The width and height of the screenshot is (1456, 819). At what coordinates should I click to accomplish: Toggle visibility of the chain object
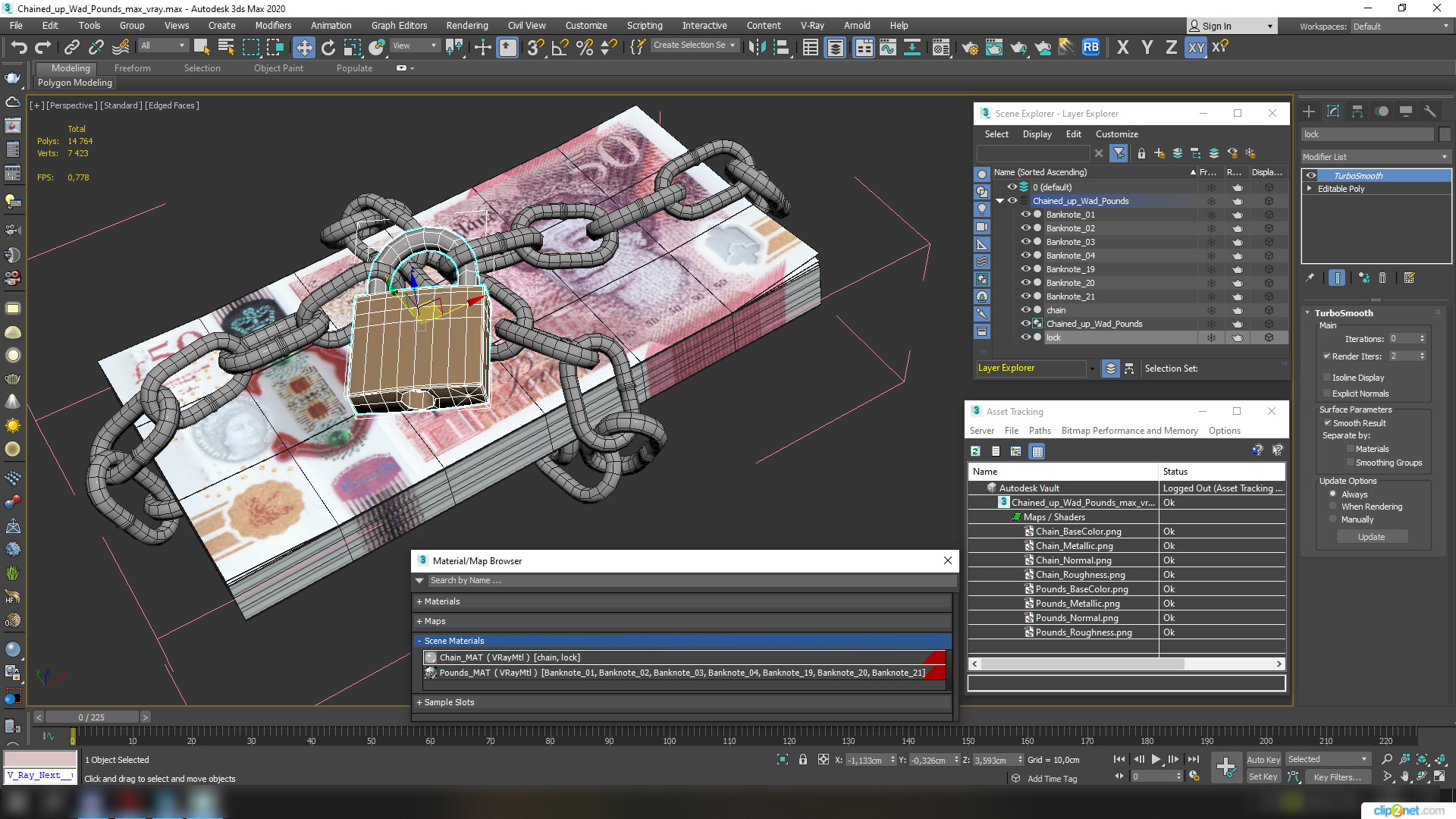pos(1025,310)
